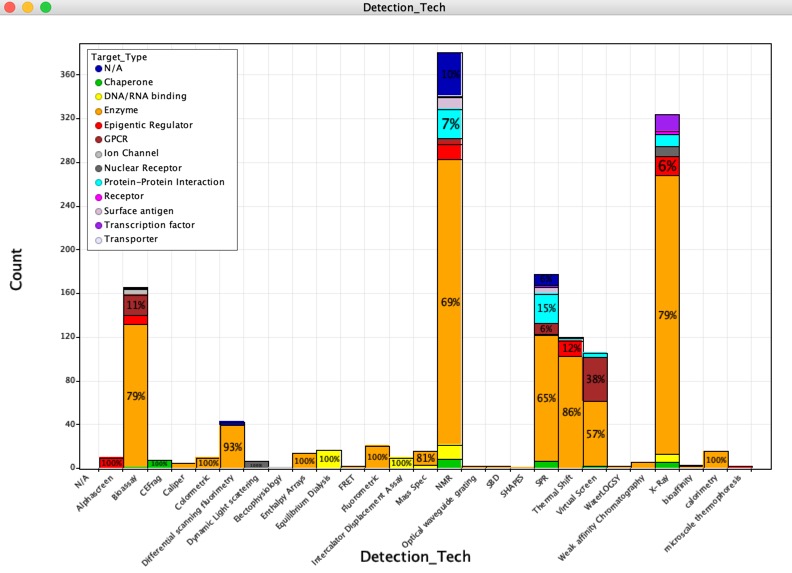The width and height of the screenshot is (792, 573).
Task: Click the Enthalpy Arrays 100% bar
Action: tap(305, 461)
